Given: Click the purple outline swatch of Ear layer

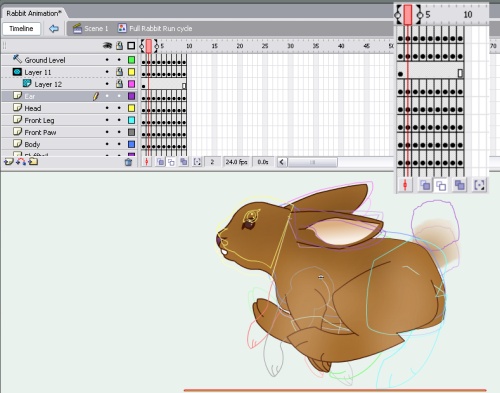Looking at the screenshot, I should tap(131, 96).
